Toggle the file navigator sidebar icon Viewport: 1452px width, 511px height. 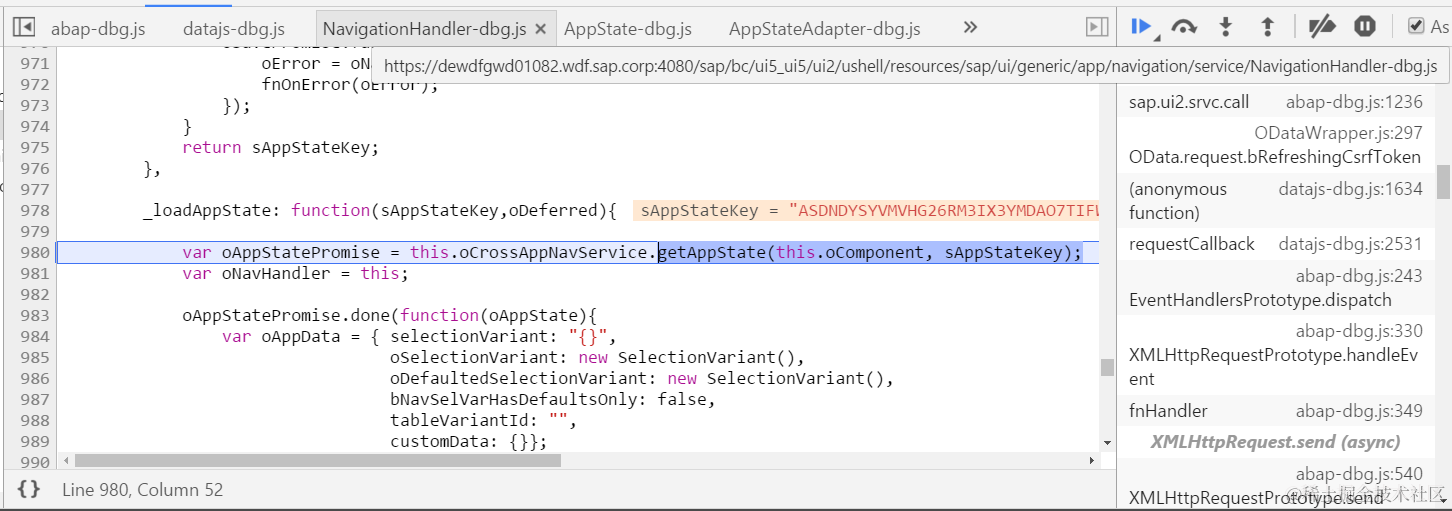tap(24, 28)
